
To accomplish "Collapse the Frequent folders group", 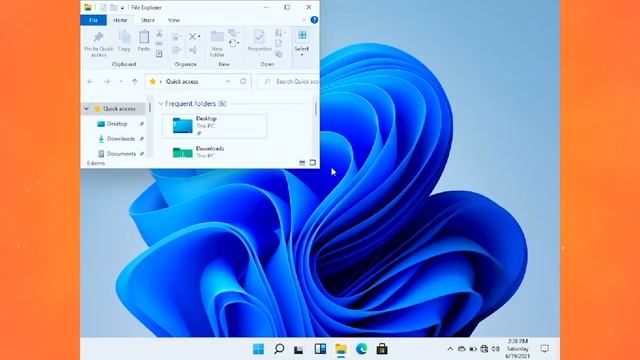I will pyautogui.click(x=161, y=104).
